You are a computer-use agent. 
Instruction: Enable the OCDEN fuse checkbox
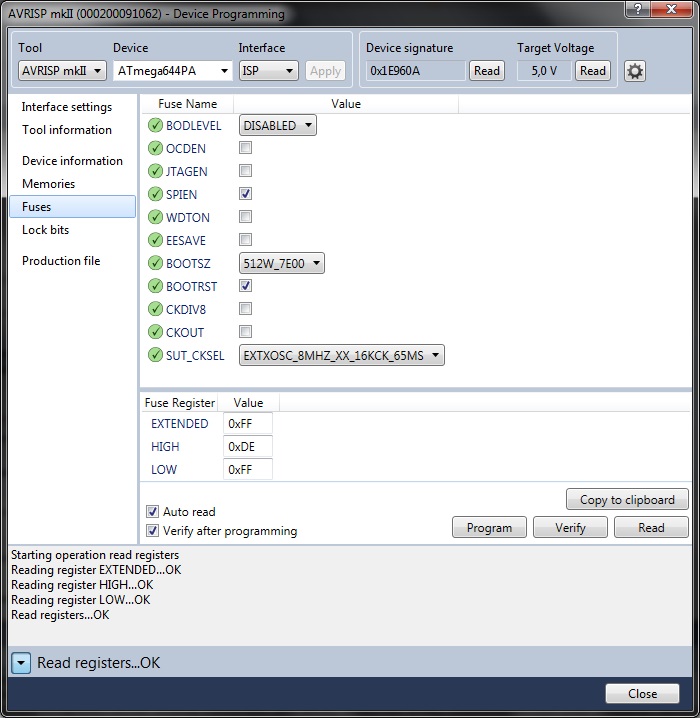[245, 148]
